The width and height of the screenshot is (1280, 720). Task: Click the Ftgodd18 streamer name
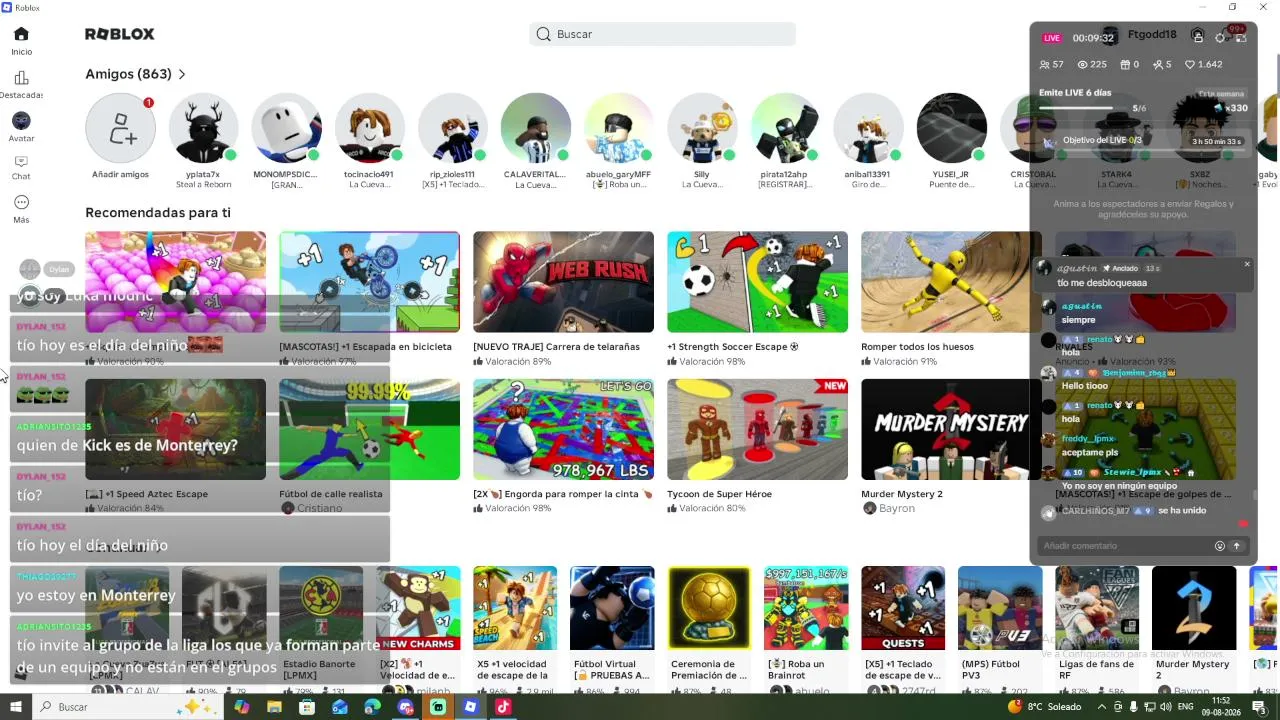(x=1152, y=35)
